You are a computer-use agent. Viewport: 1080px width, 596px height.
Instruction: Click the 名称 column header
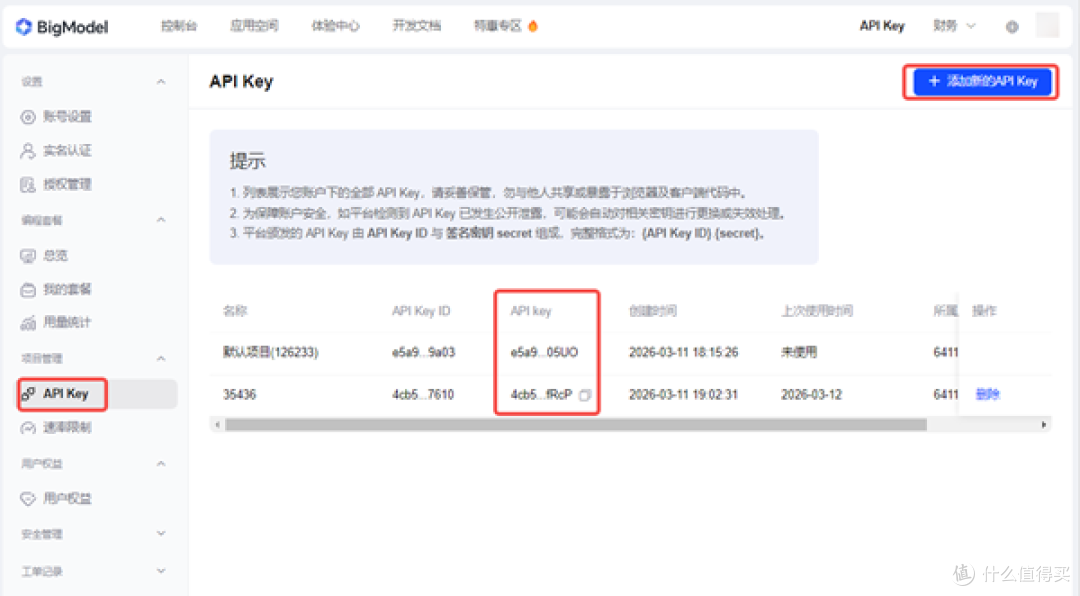pos(235,311)
